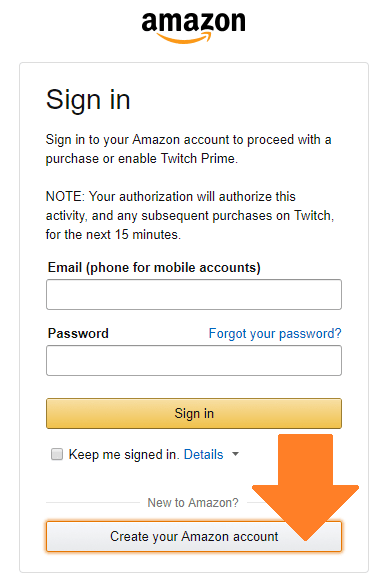This screenshot has height=584, width=388.
Task: Follow the Forgot your password? link
Action: tap(275, 333)
